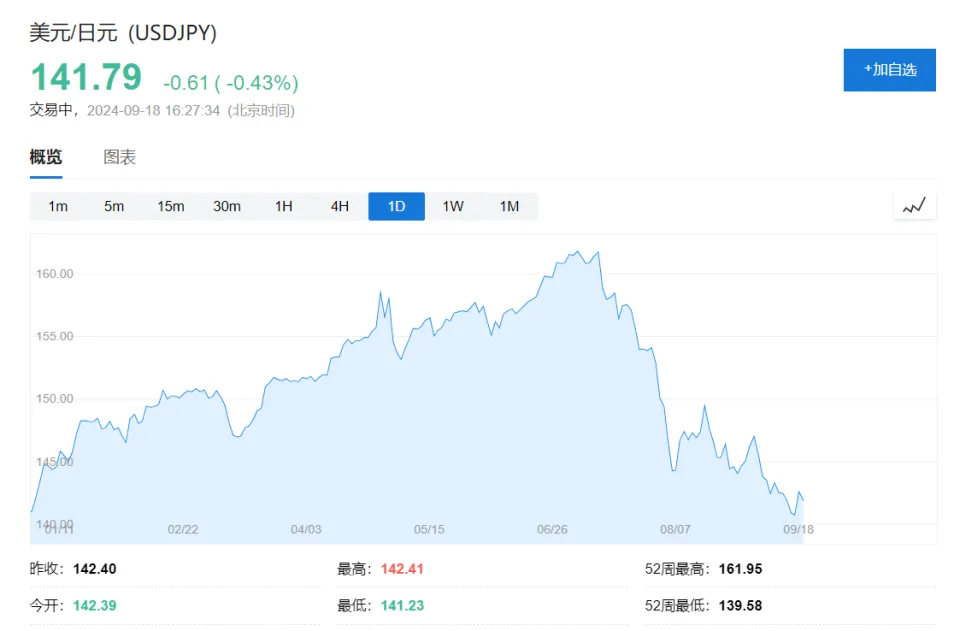The width and height of the screenshot is (960, 631).
Task: Switch chart to 15m interval
Action: click(x=171, y=207)
